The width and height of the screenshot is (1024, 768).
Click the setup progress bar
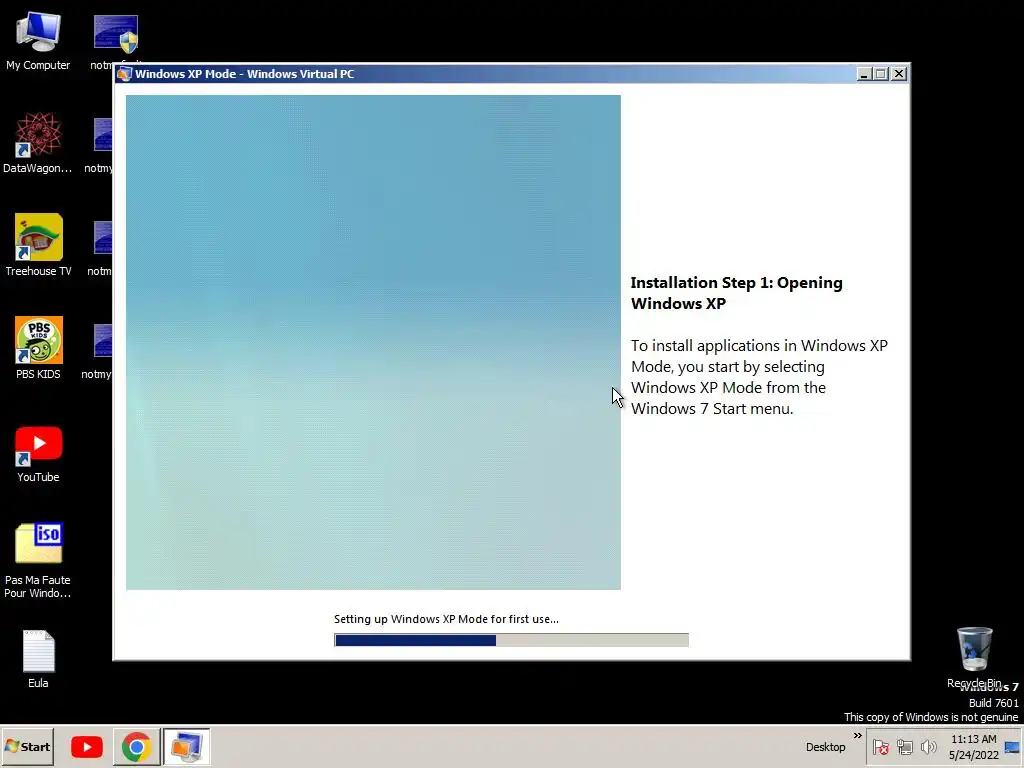click(x=511, y=640)
